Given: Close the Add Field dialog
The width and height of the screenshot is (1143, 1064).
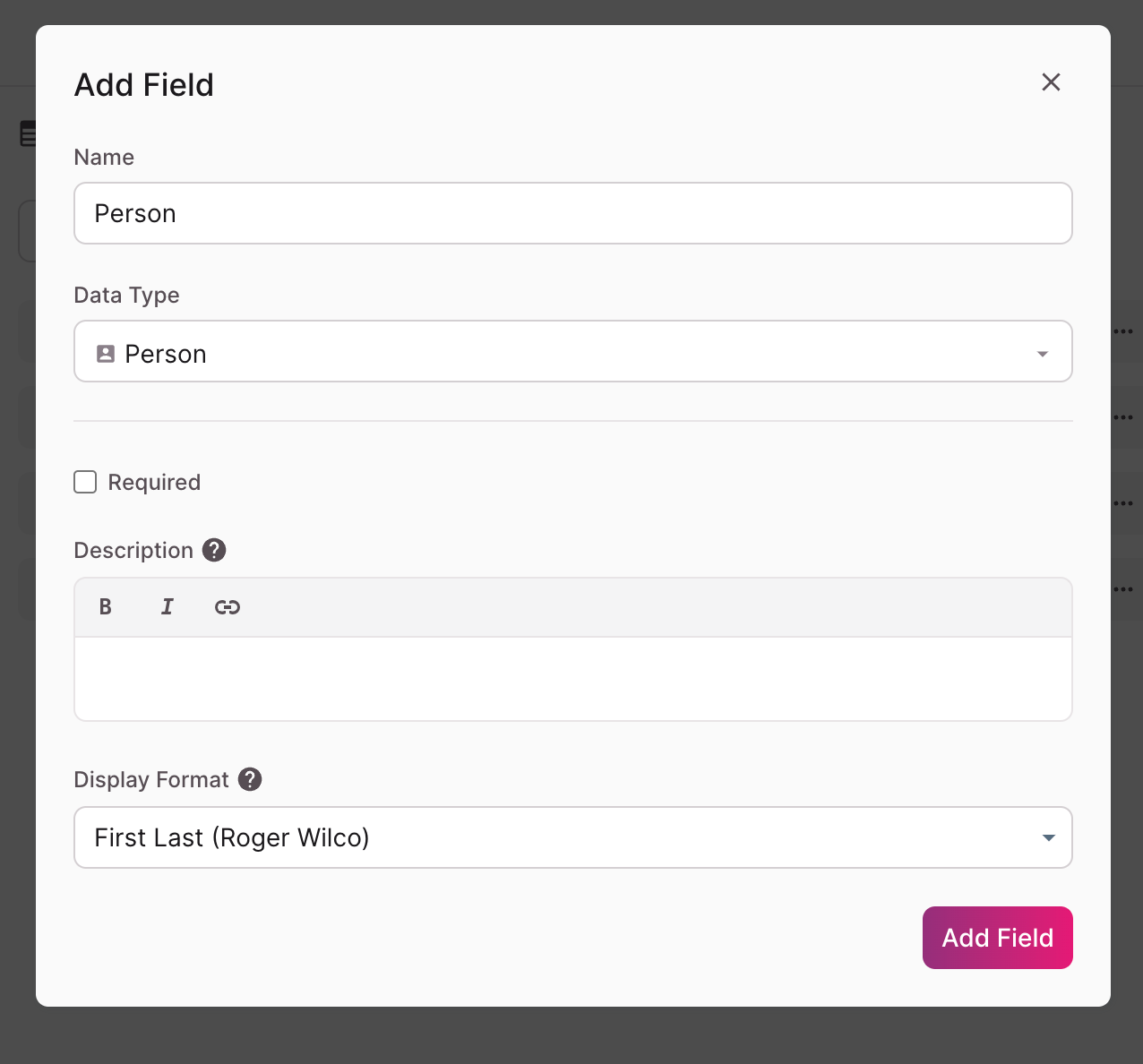Looking at the screenshot, I should click(x=1051, y=82).
